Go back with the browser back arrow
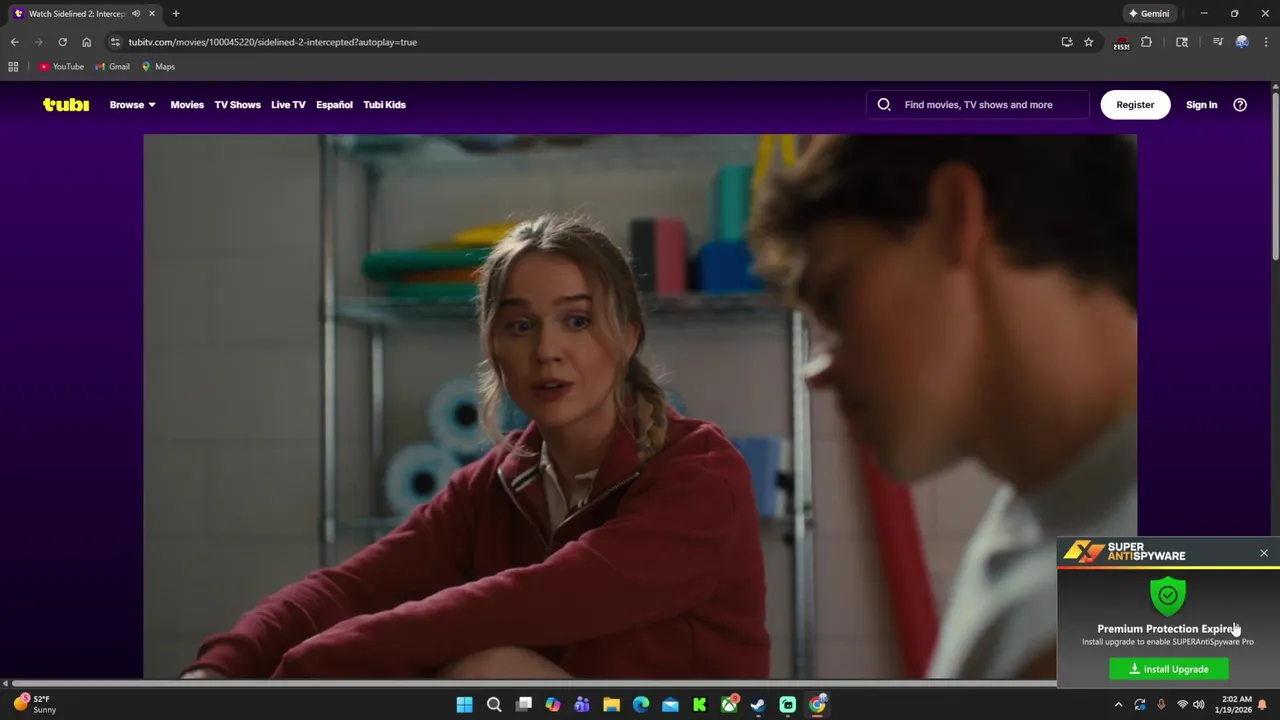1280x720 pixels. (14, 42)
